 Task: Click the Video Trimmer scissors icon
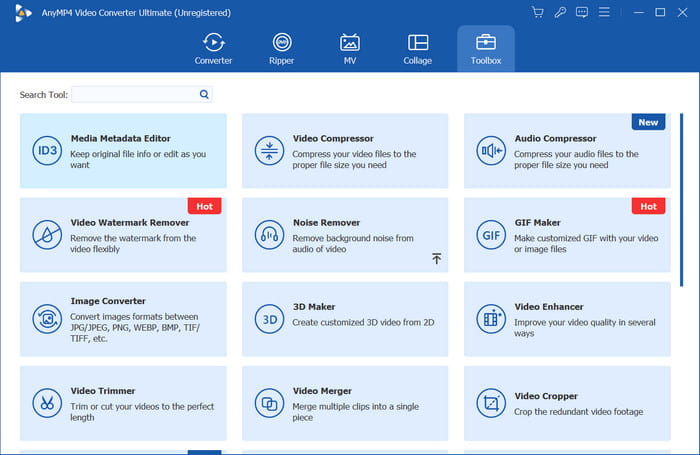(47, 403)
